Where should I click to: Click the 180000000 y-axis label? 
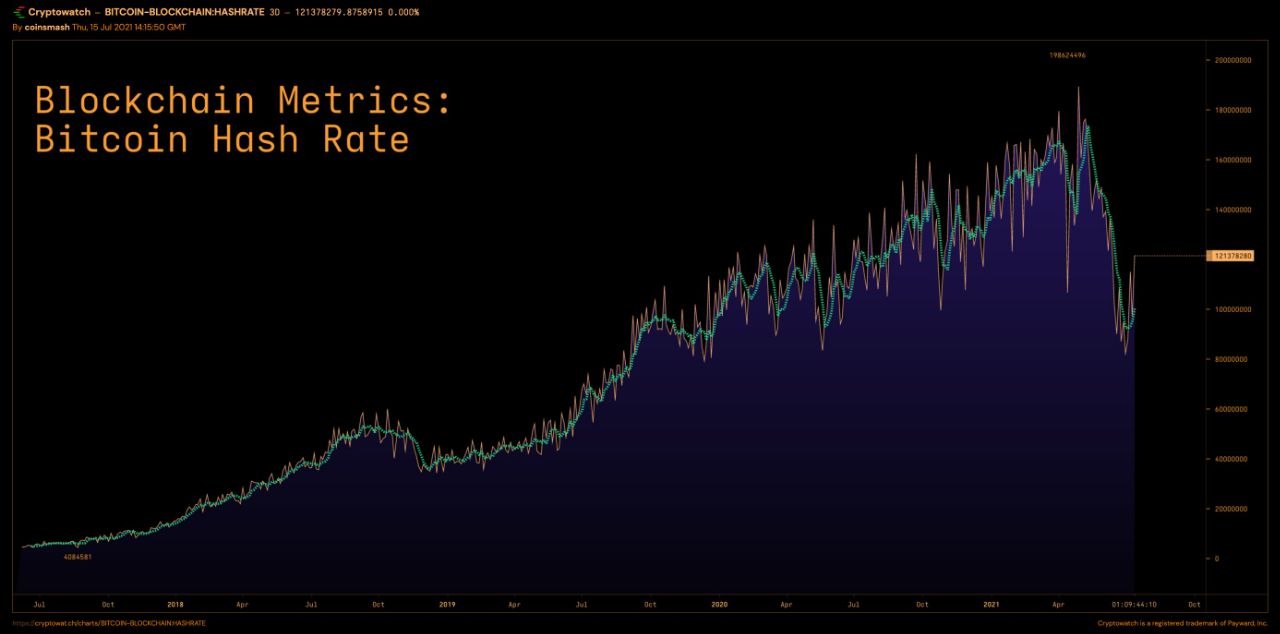tap(1231, 110)
